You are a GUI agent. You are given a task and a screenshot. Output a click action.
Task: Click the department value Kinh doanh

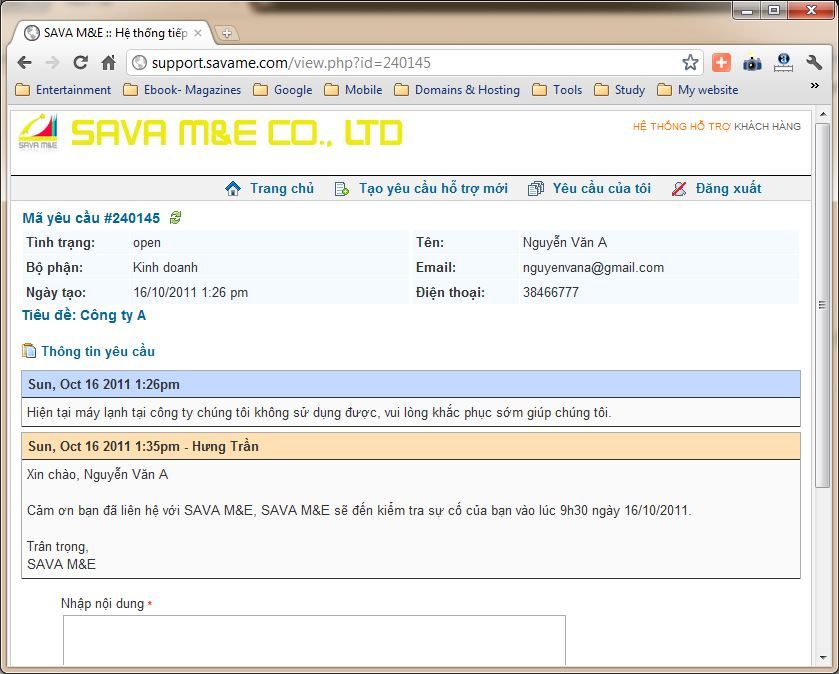pos(165,267)
